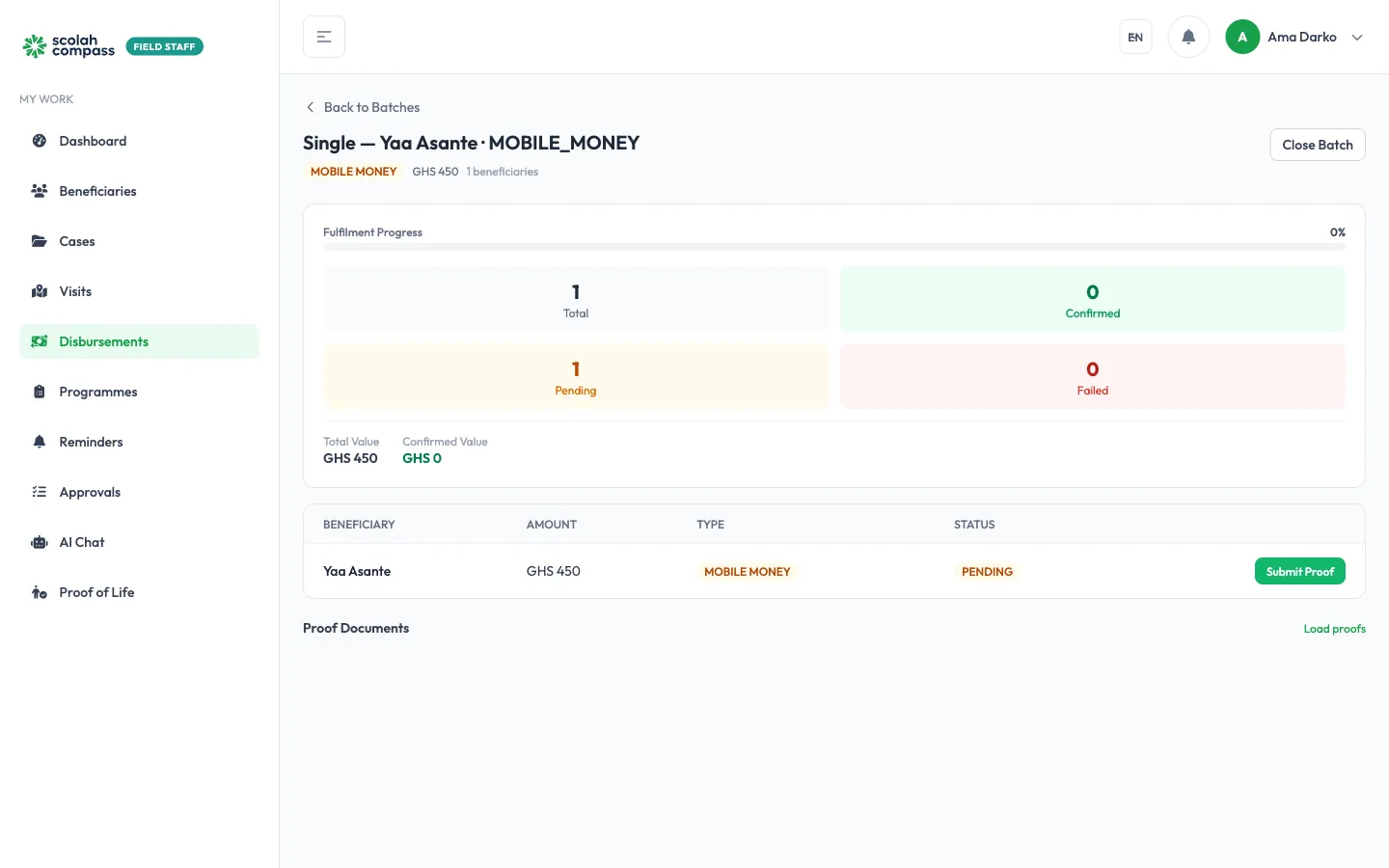Viewport: 1389px width, 868px height.
Task: Open the Proof of Life menu item
Action: (x=139, y=592)
